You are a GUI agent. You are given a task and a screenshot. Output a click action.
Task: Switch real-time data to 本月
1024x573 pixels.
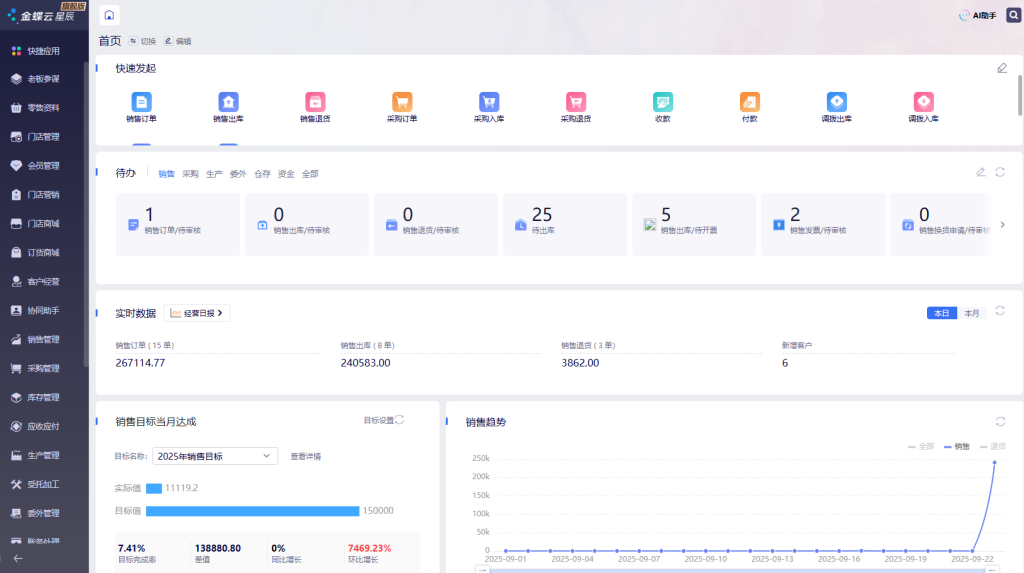click(x=972, y=313)
